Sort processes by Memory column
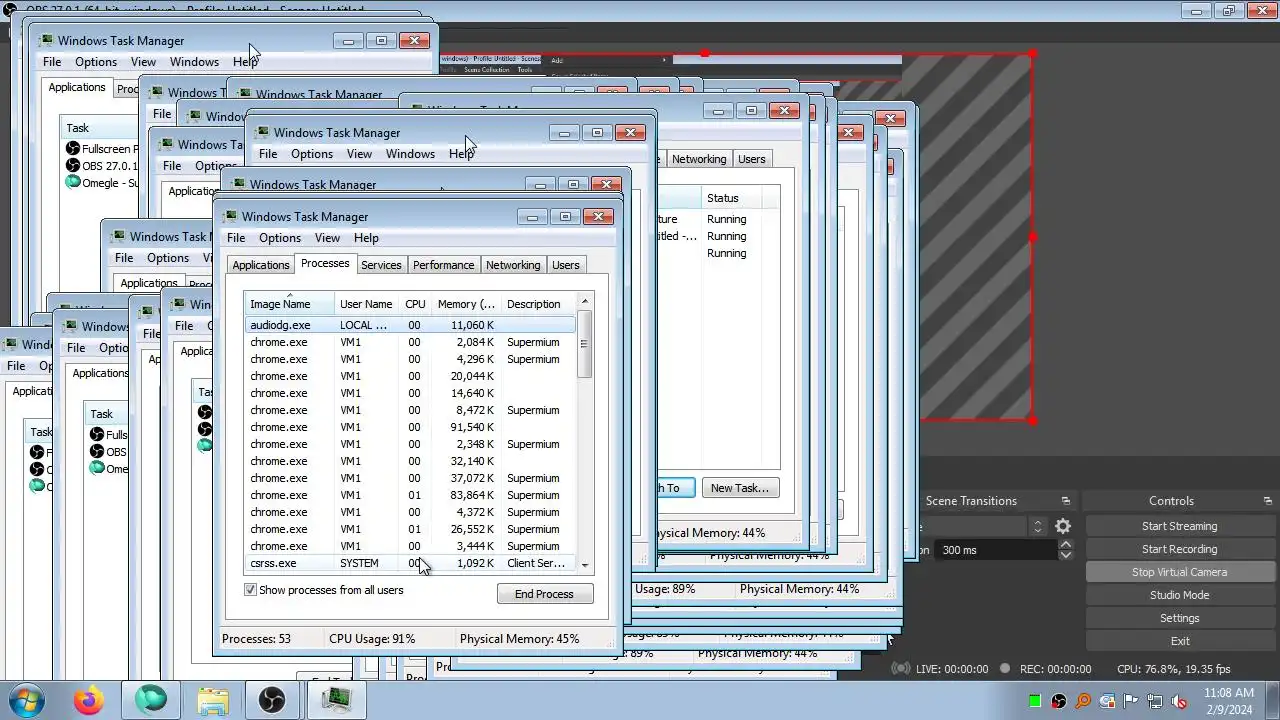 click(466, 304)
